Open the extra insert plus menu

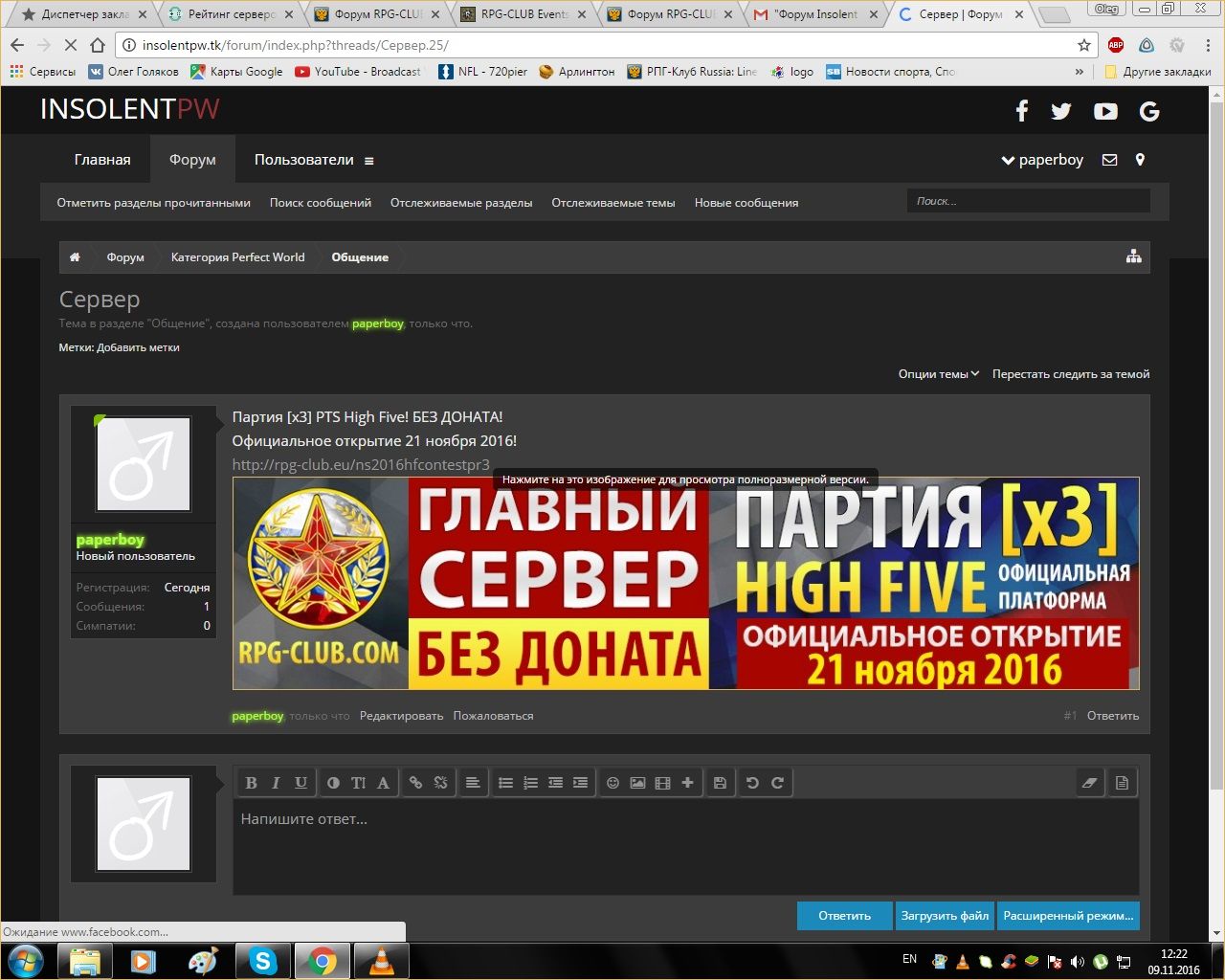click(687, 783)
